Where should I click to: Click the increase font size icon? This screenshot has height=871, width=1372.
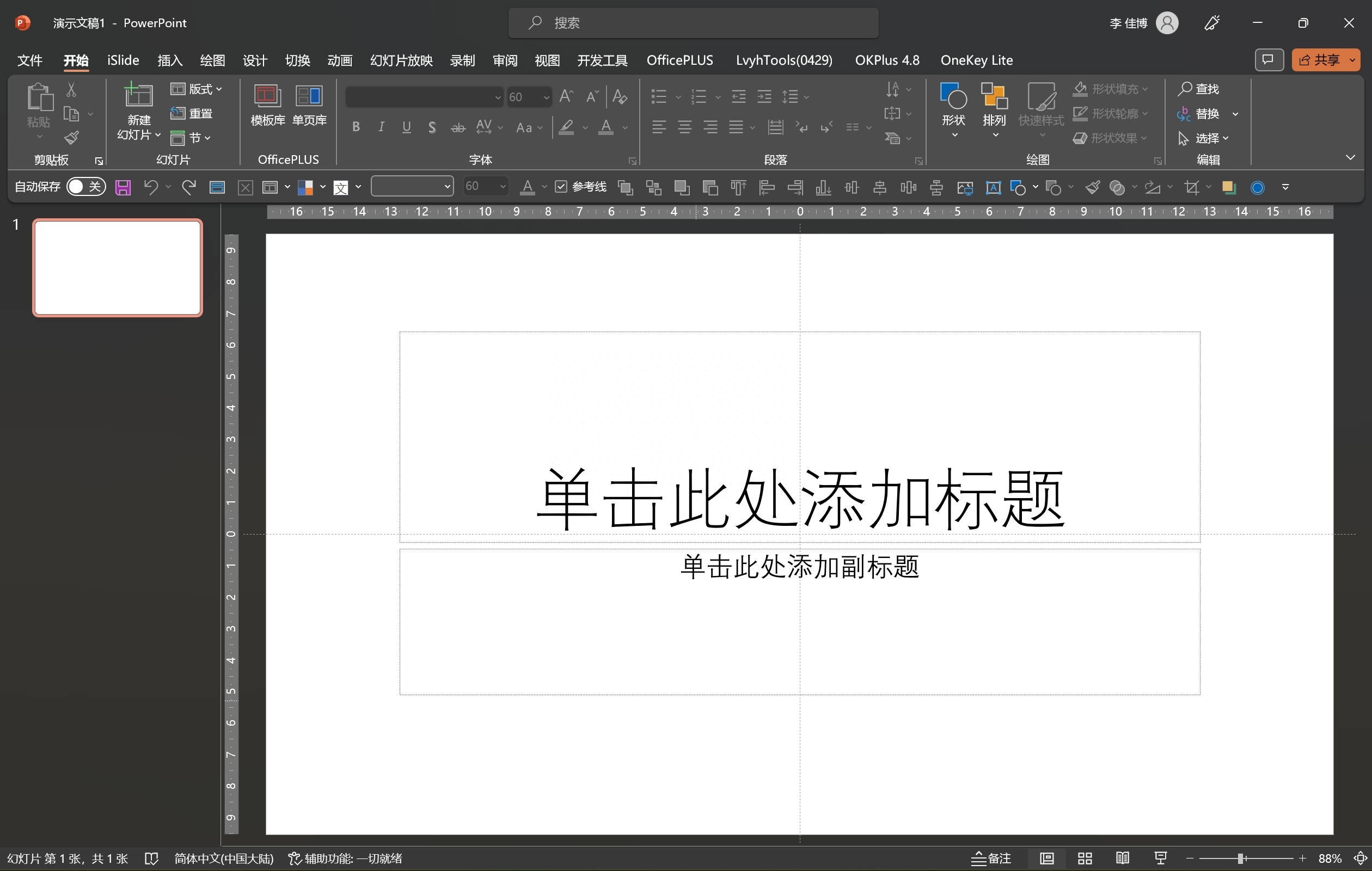(566, 96)
